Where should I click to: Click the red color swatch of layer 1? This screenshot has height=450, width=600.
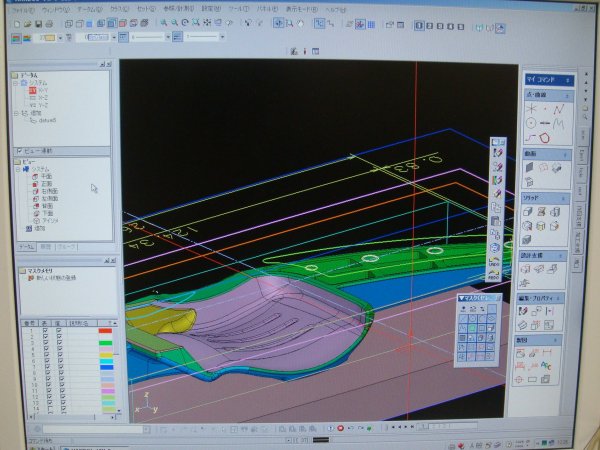(105, 331)
